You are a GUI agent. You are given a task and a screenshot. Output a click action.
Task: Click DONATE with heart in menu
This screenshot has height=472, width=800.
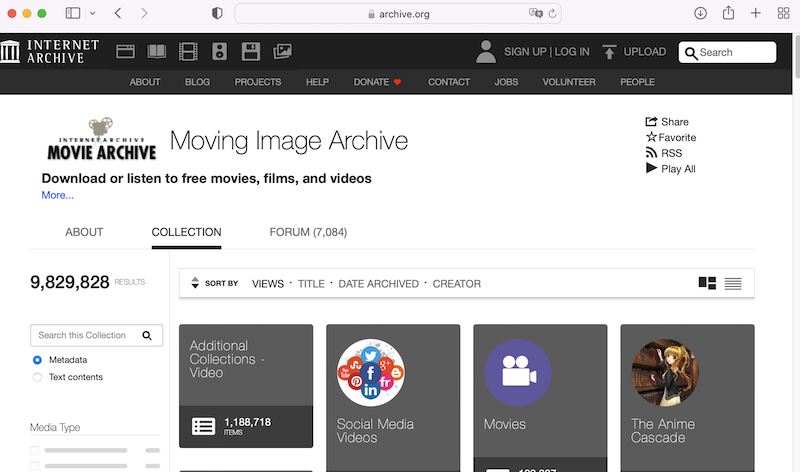pyautogui.click(x=378, y=82)
